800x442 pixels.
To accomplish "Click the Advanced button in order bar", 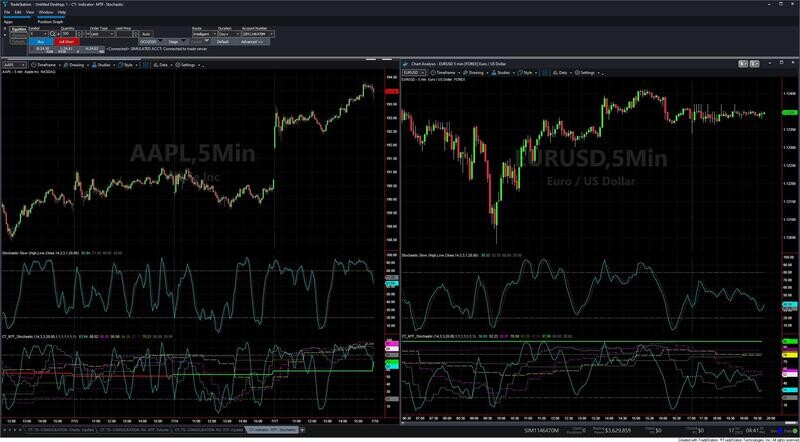I will [252, 41].
